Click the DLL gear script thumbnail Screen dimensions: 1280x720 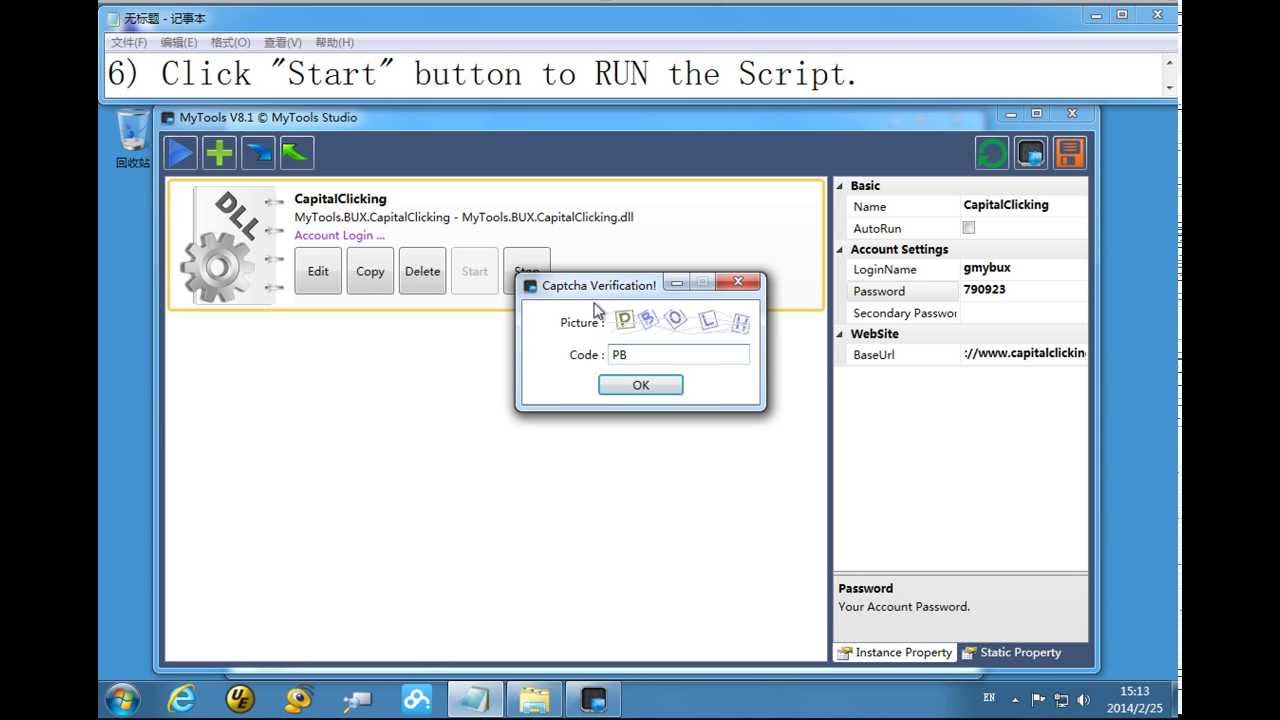pos(232,246)
